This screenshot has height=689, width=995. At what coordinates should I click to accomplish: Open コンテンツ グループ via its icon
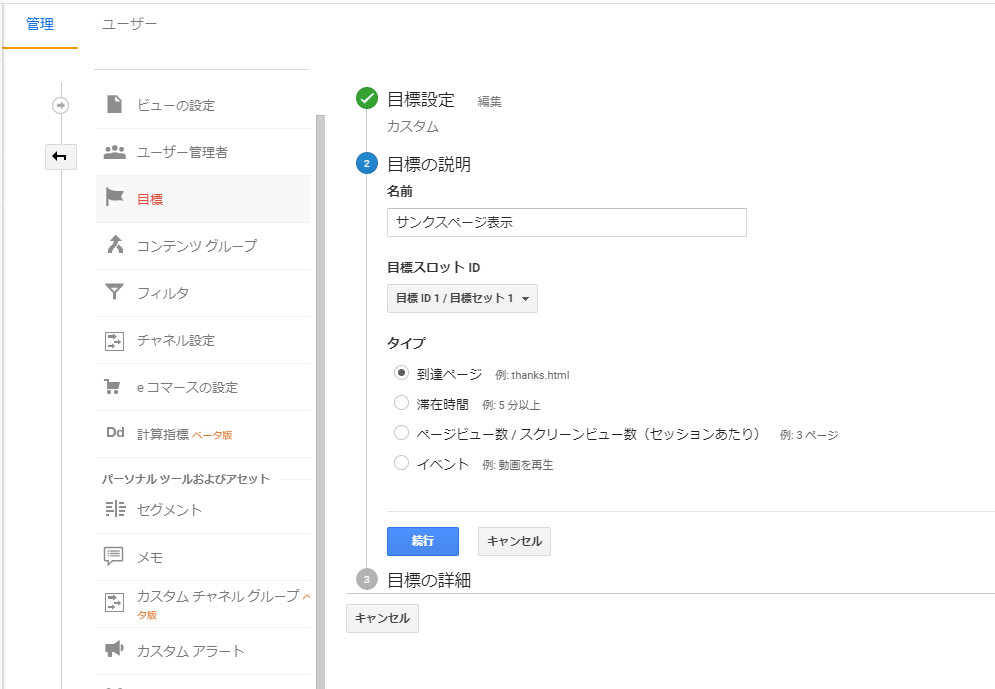(x=115, y=245)
